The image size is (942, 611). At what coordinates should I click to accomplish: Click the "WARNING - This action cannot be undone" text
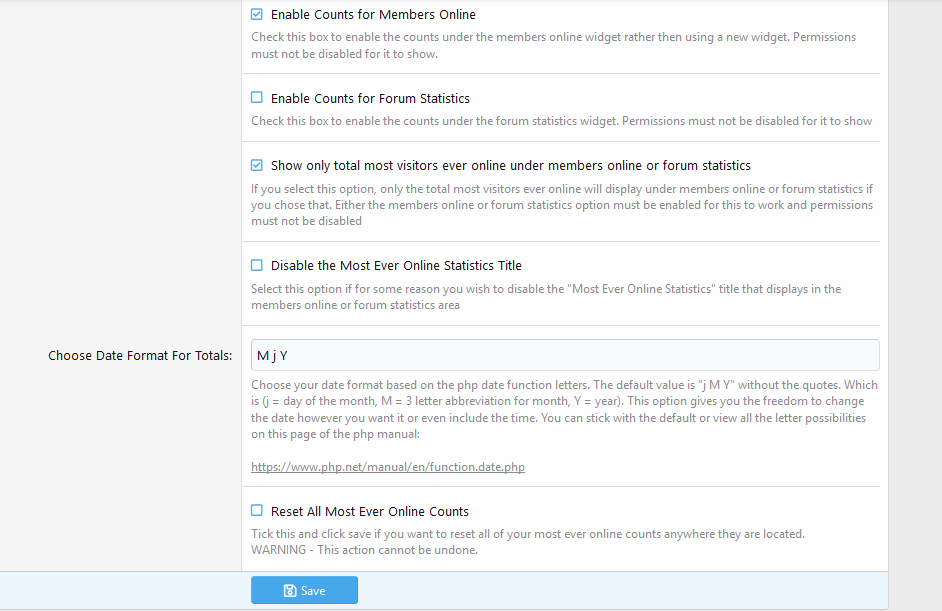pos(365,550)
